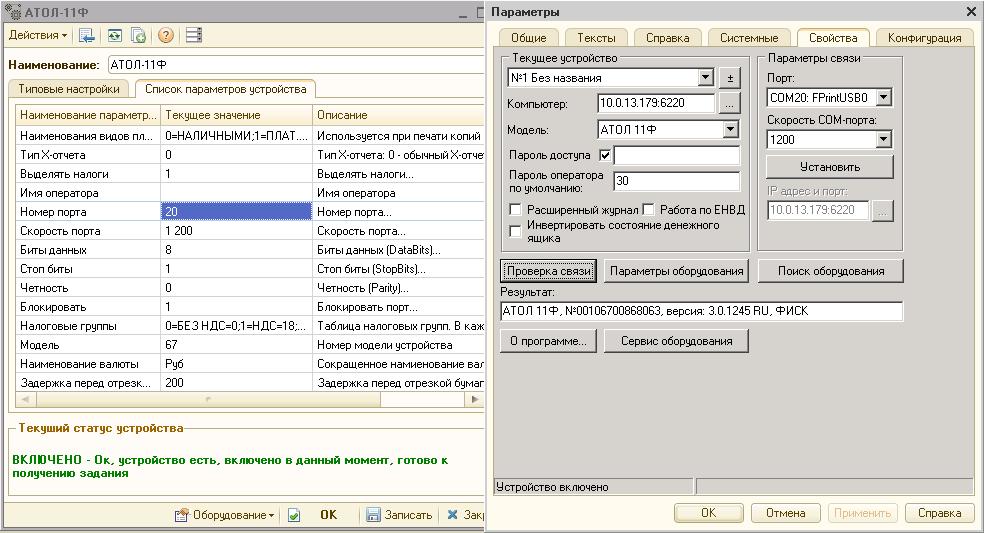The width and height of the screenshot is (984, 533).
Task: Click the ellipsis button beside Компьютер field
Action: tap(729, 104)
